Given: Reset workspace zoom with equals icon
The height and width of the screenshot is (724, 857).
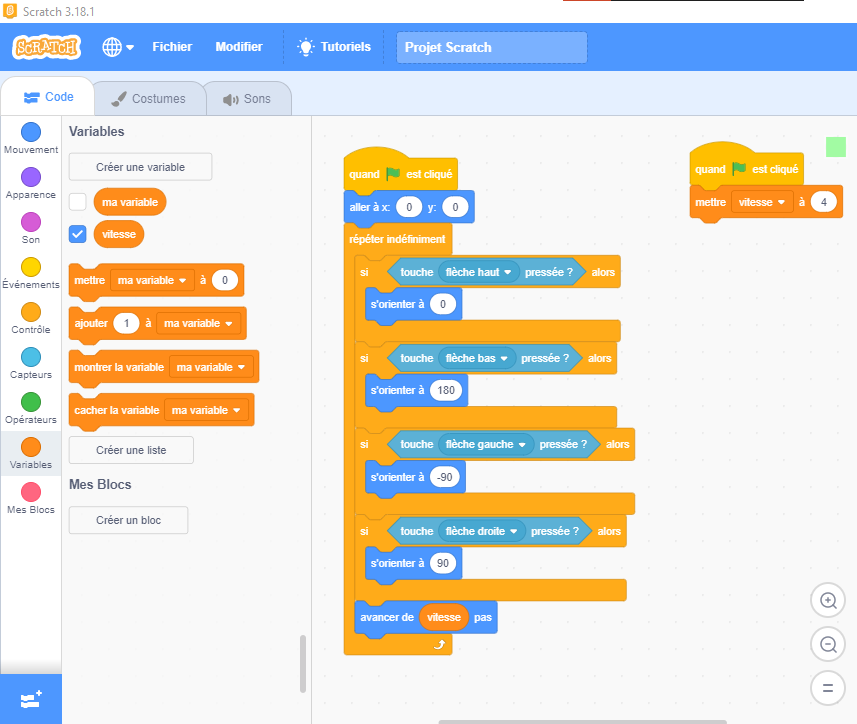Looking at the screenshot, I should click(x=827, y=688).
